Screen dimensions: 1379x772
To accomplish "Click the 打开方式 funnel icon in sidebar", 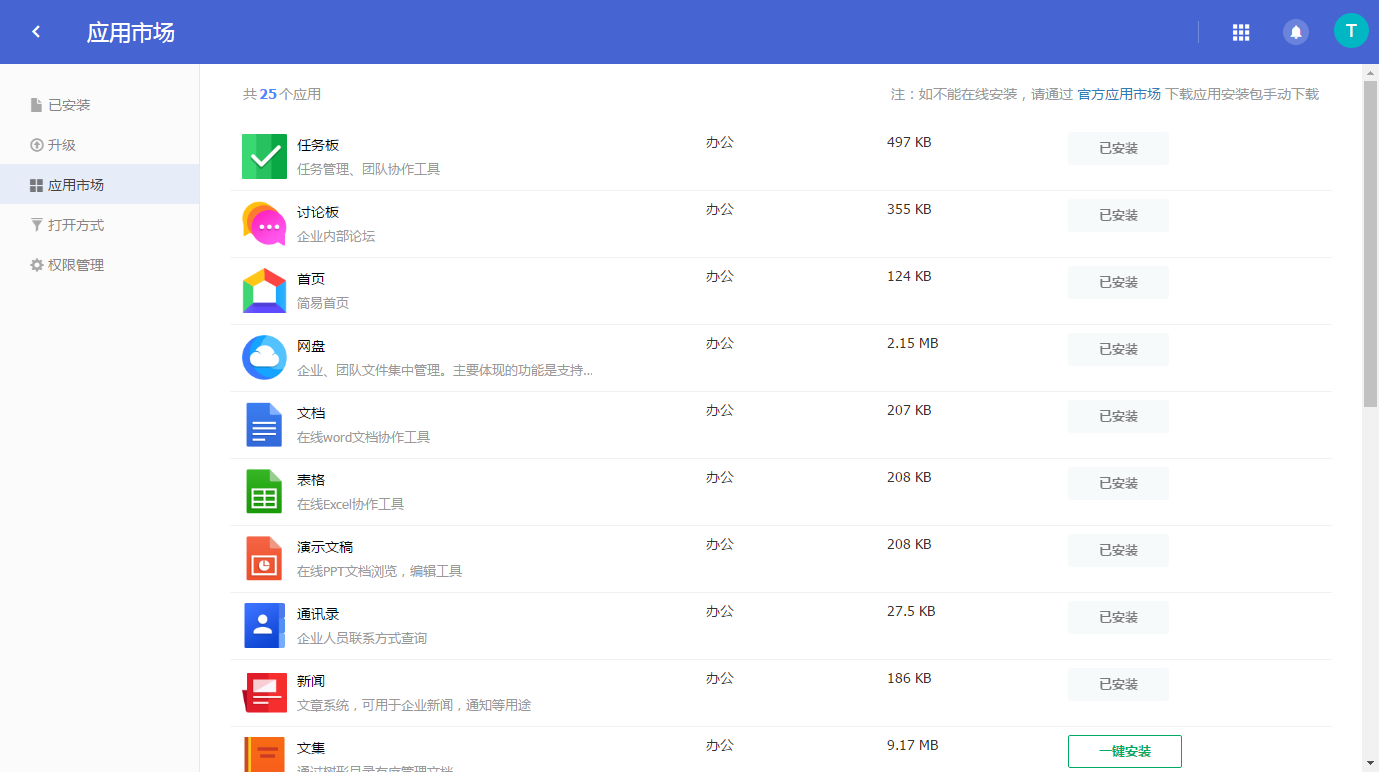I will (x=37, y=225).
